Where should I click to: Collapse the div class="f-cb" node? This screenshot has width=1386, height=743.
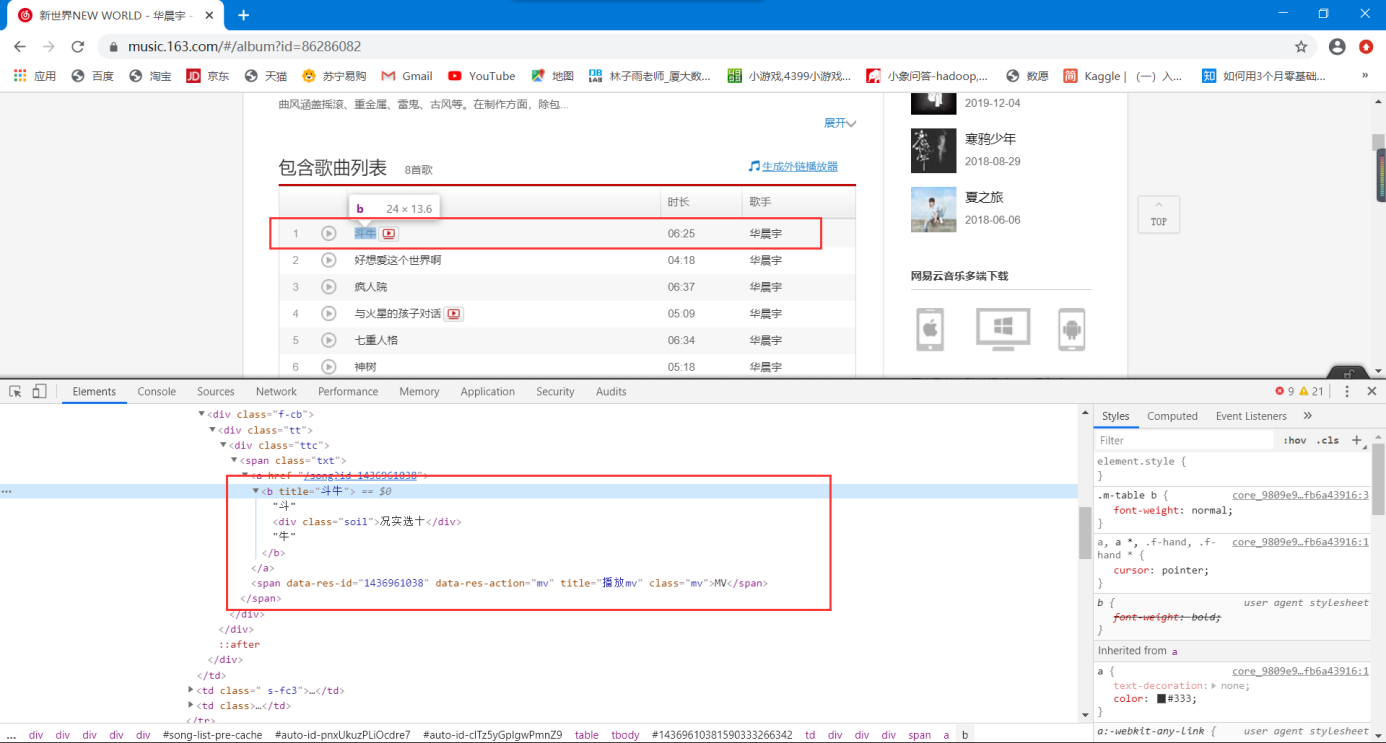tap(201, 414)
